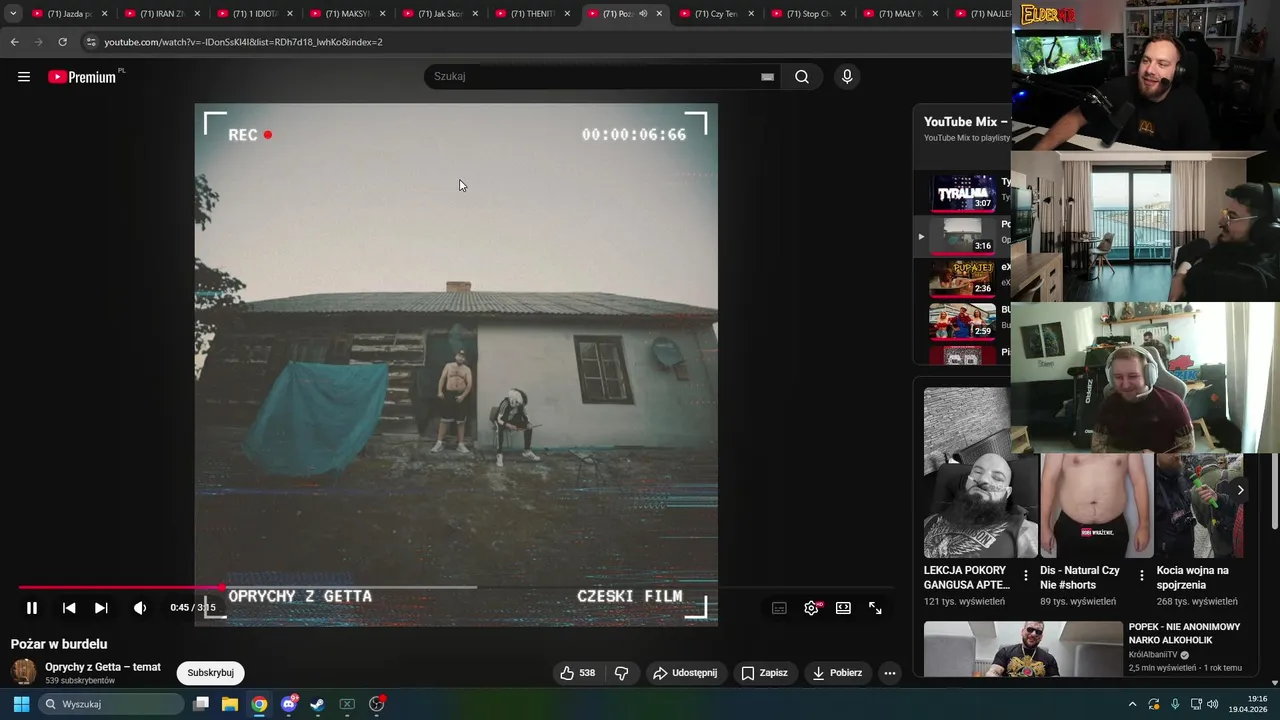The image size is (1280, 720).
Task: Open the on-screen keyboard in search box
Action: point(767,77)
